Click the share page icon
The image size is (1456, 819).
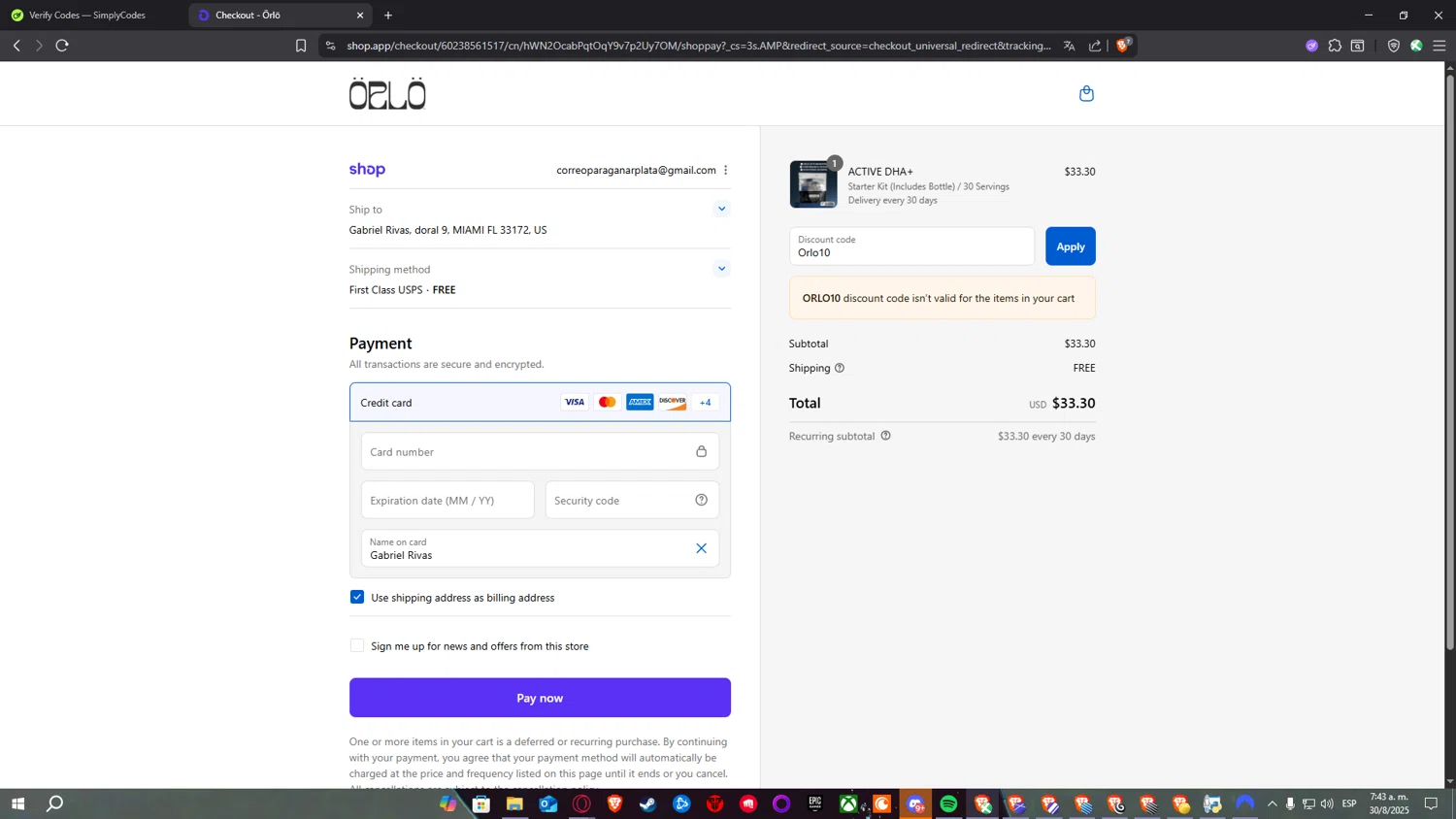tap(1095, 46)
